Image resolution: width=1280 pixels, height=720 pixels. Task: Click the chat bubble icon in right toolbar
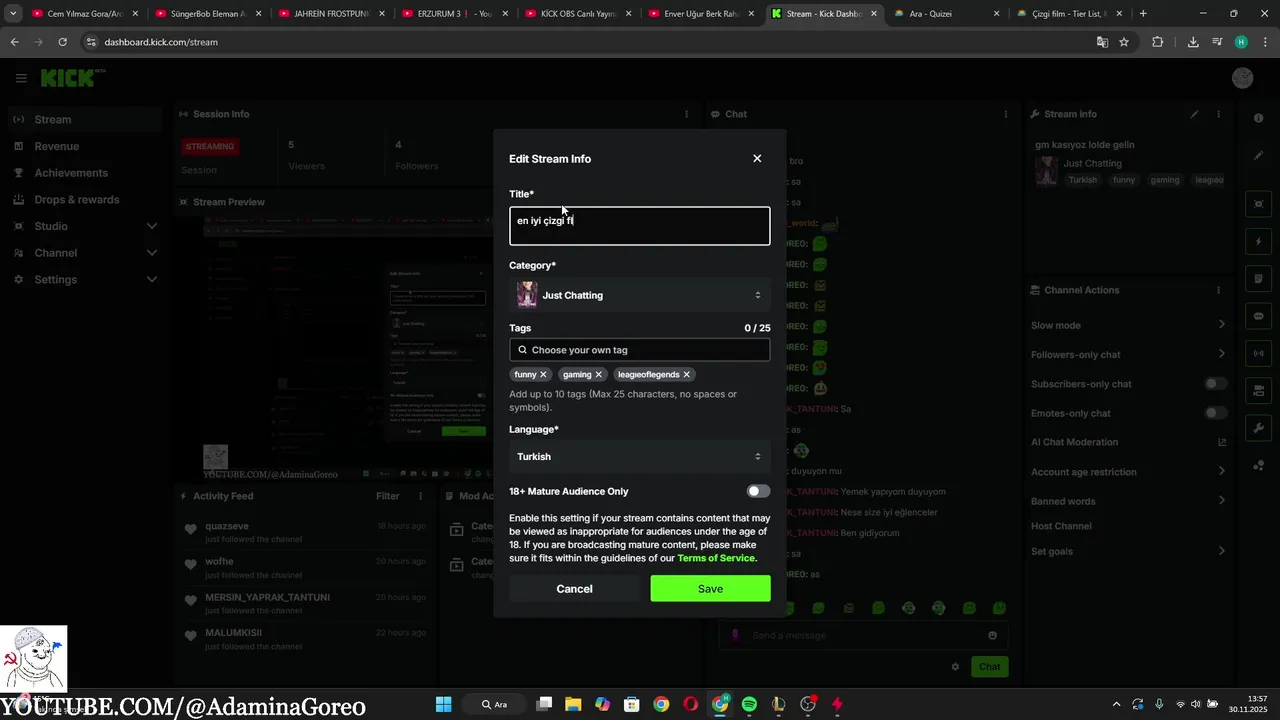tap(1258, 316)
